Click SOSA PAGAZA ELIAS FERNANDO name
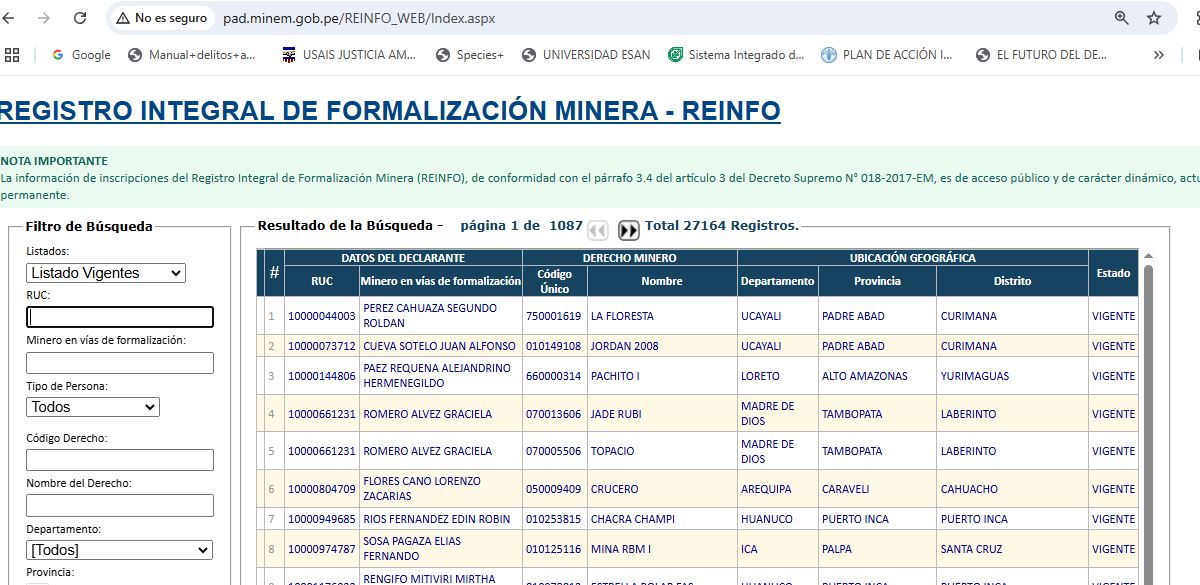This screenshot has width=1200, height=585. (413, 549)
